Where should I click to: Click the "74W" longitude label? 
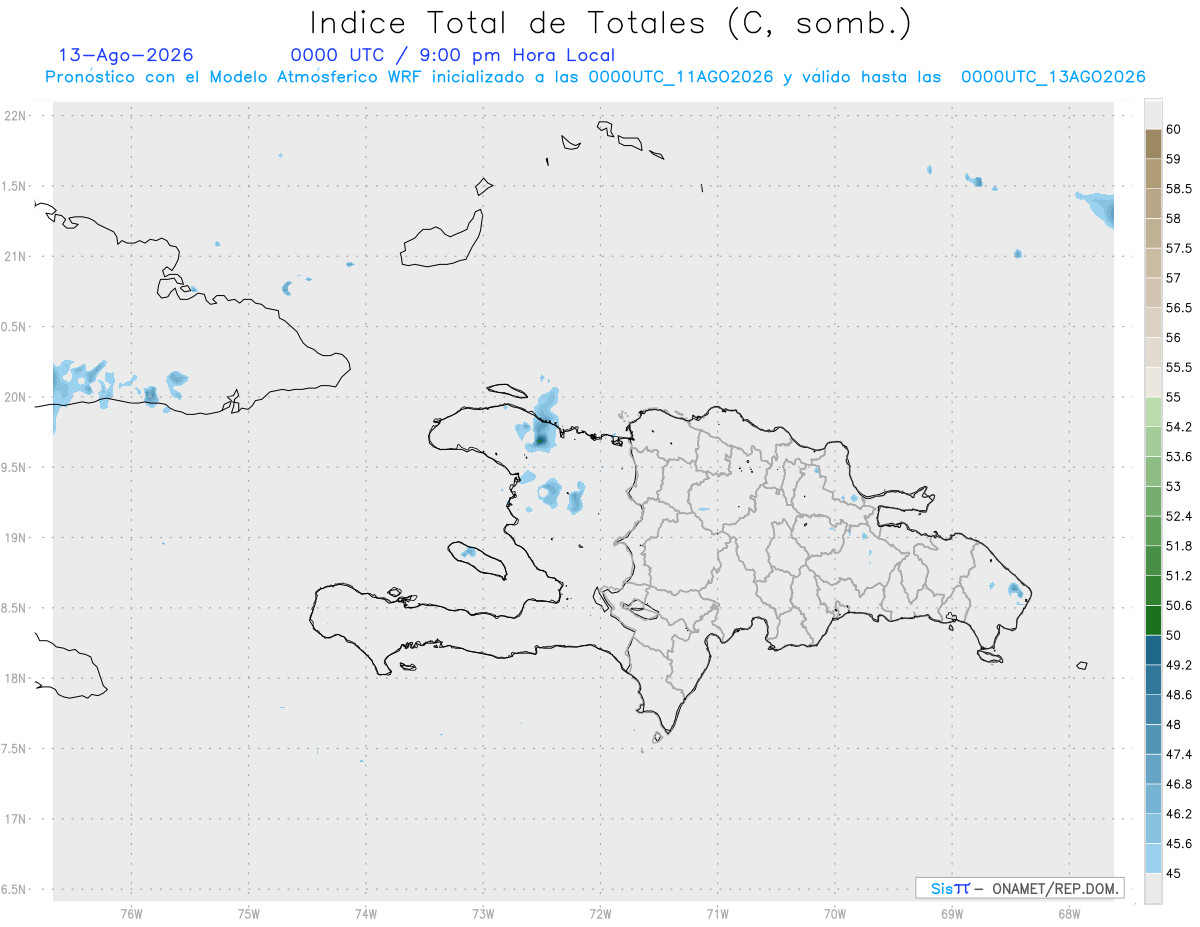365,913
